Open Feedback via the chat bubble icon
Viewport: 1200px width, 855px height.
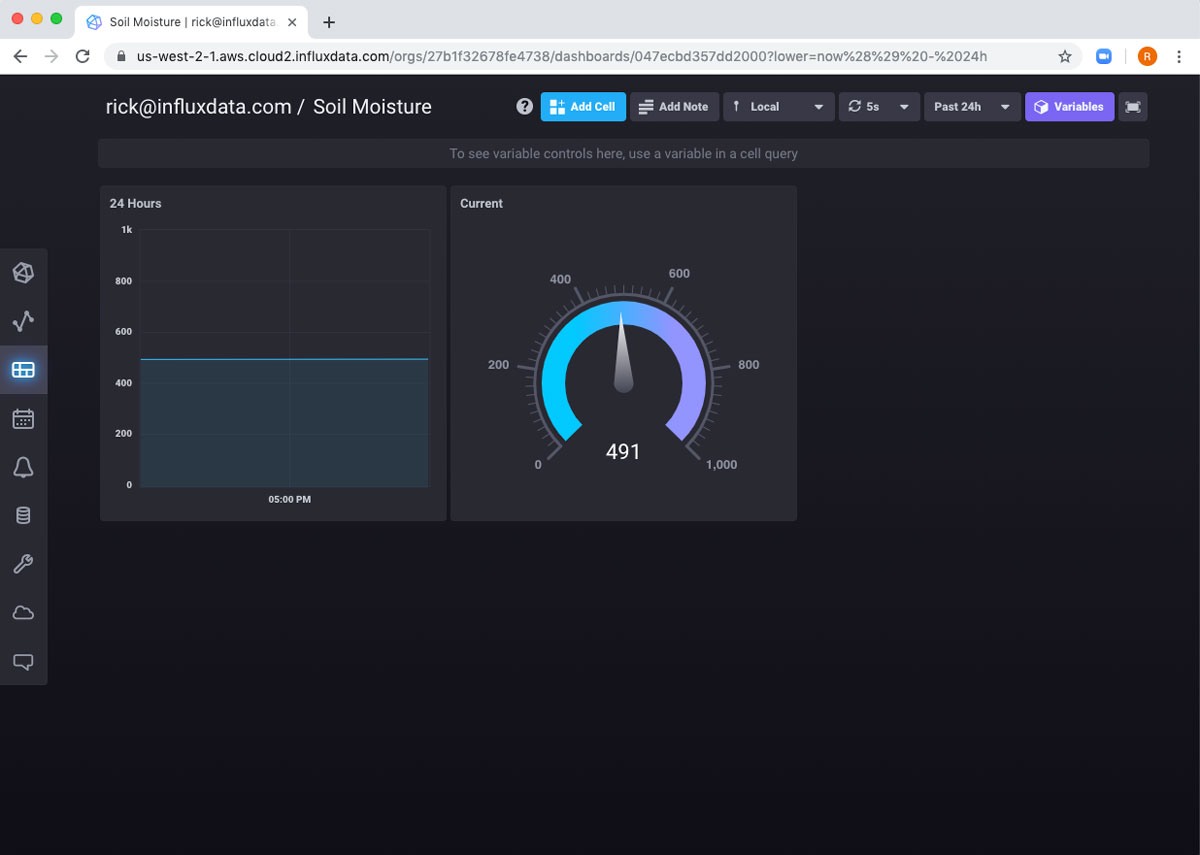click(23, 661)
